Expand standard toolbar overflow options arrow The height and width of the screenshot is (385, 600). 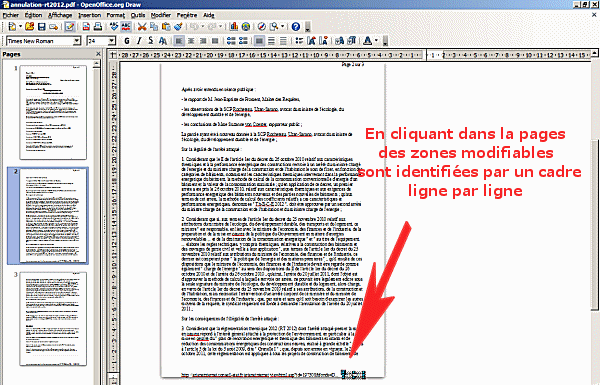pos(307,27)
